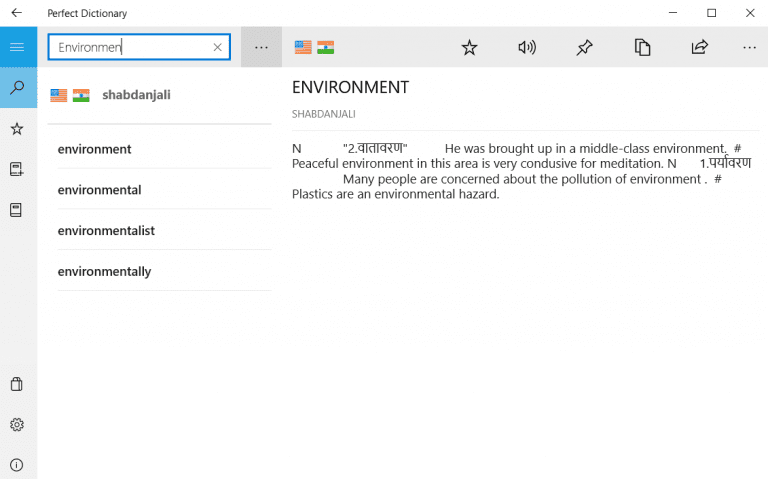The image size is (768, 479).
Task: Select 'environmental' from the word list
Action: pos(100,190)
